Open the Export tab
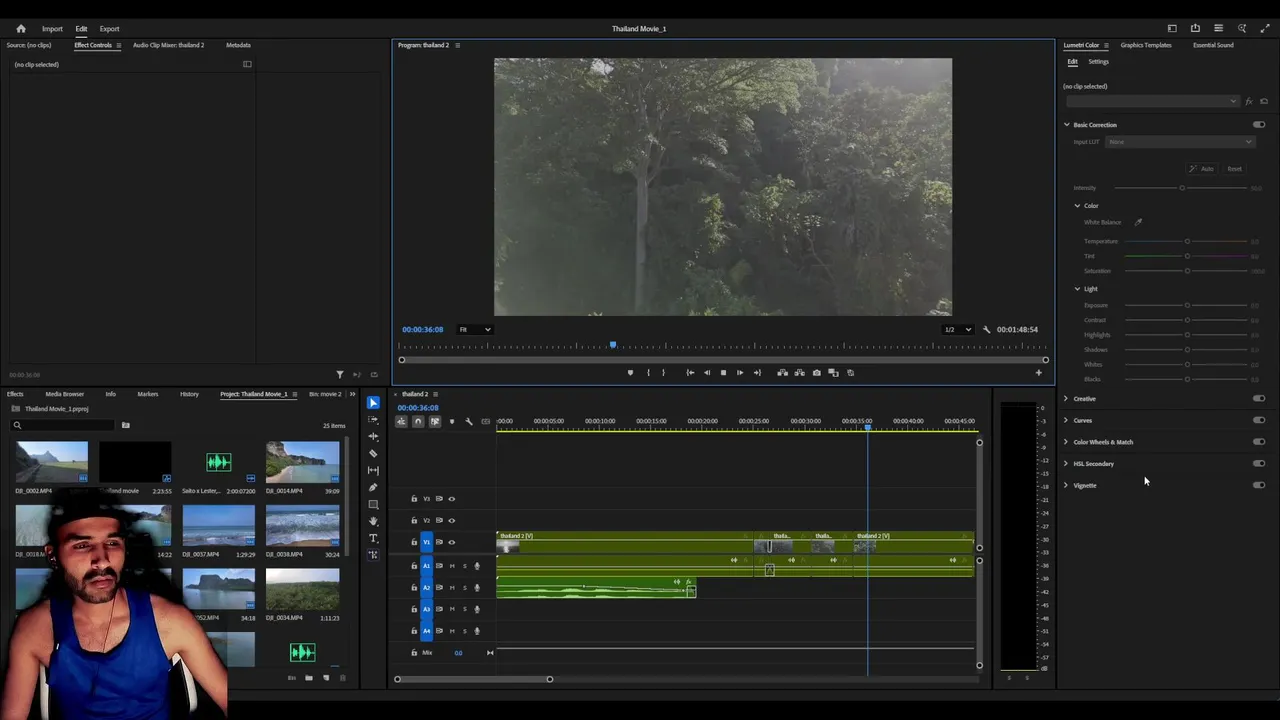Viewport: 1280px width, 720px height. (109, 29)
